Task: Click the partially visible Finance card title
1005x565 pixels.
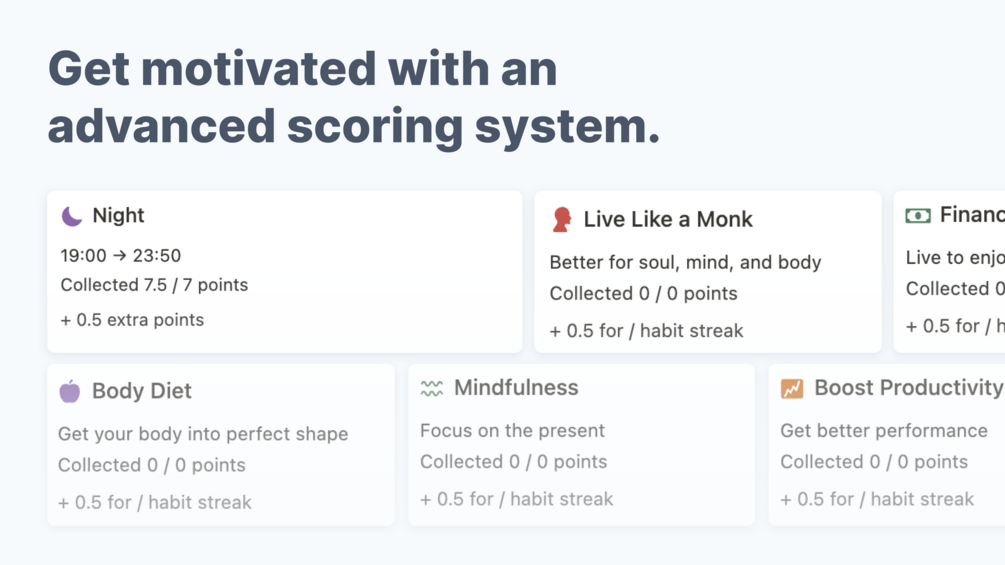Action: [x=972, y=215]
